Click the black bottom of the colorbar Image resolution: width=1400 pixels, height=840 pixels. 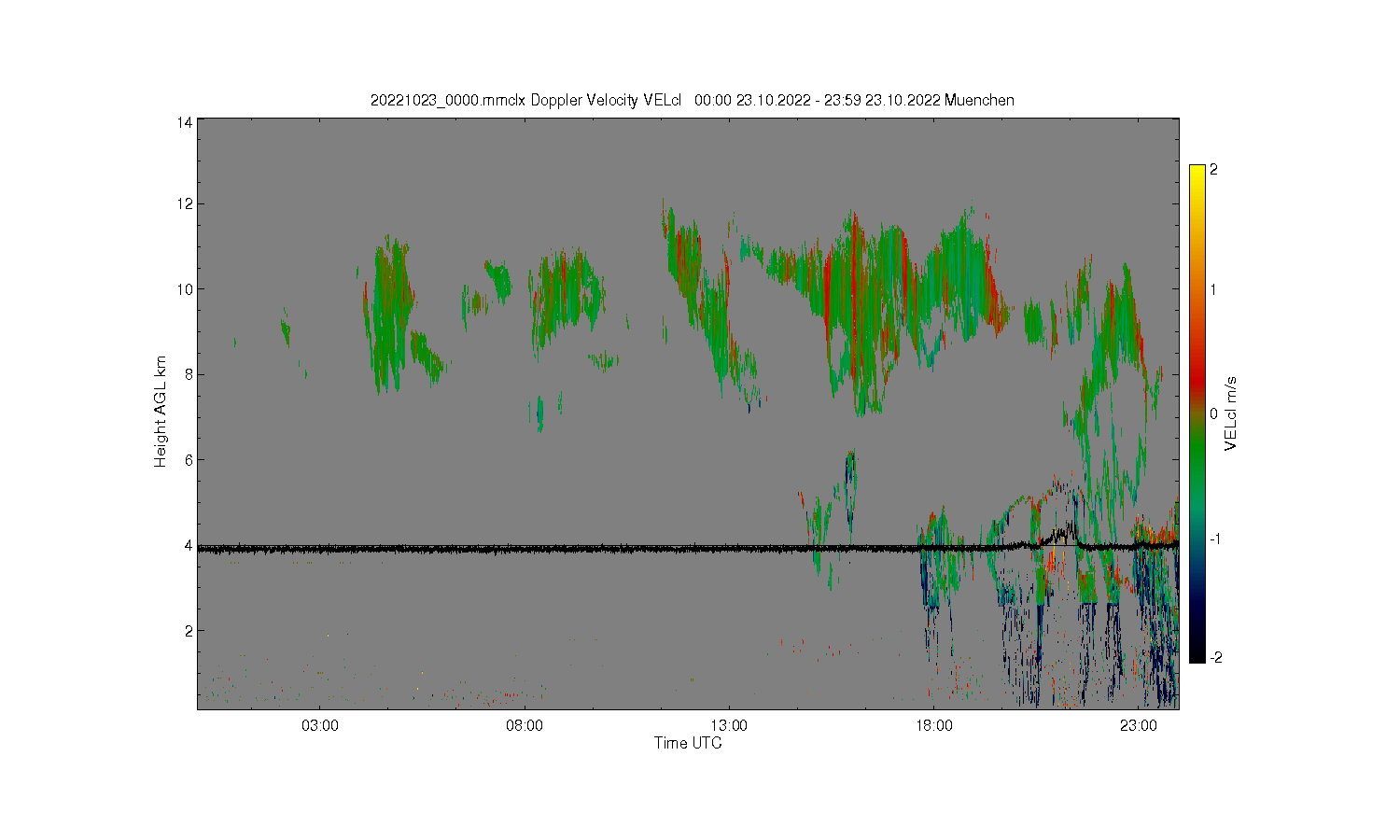(x=1197, y=653)
